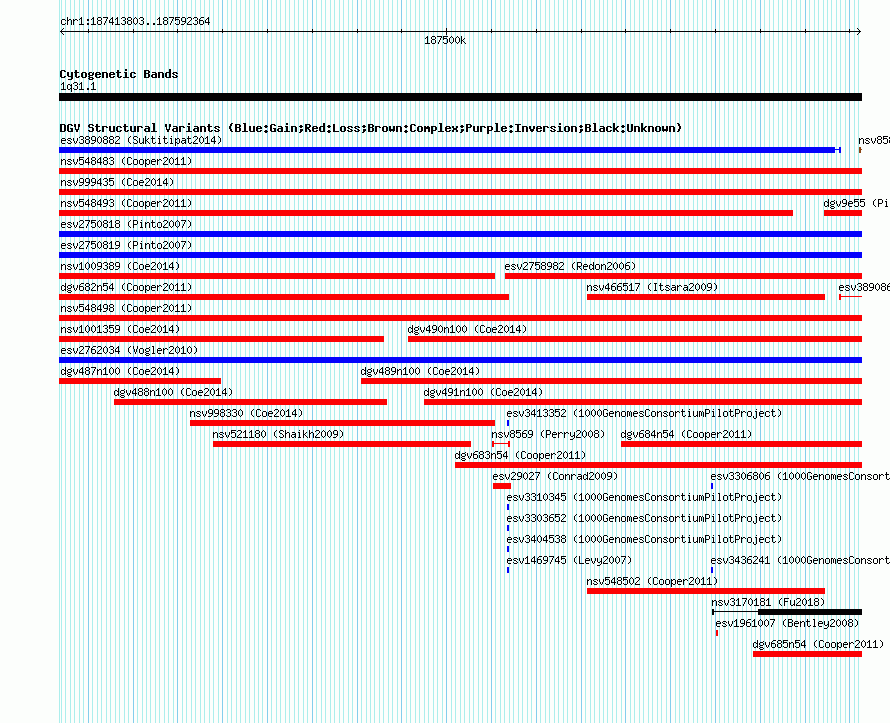Click the right arrow of the ruler
This screenshot has width=890, height=723.
click(x=859, y=31)
